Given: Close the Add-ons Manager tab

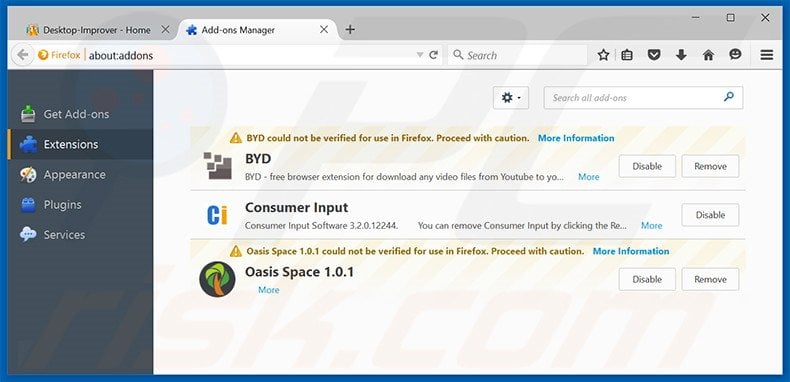Looking at the screenshot, I should tap(324, 30).
